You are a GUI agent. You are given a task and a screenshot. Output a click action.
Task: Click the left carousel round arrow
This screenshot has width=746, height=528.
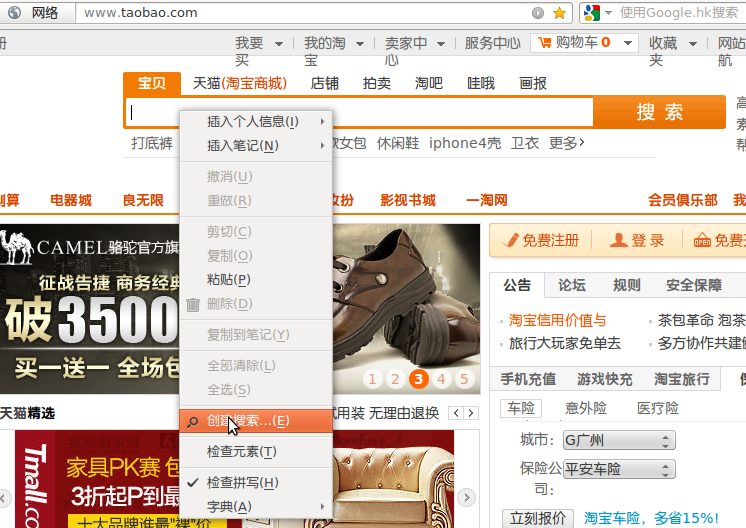[x=3, y=498]
